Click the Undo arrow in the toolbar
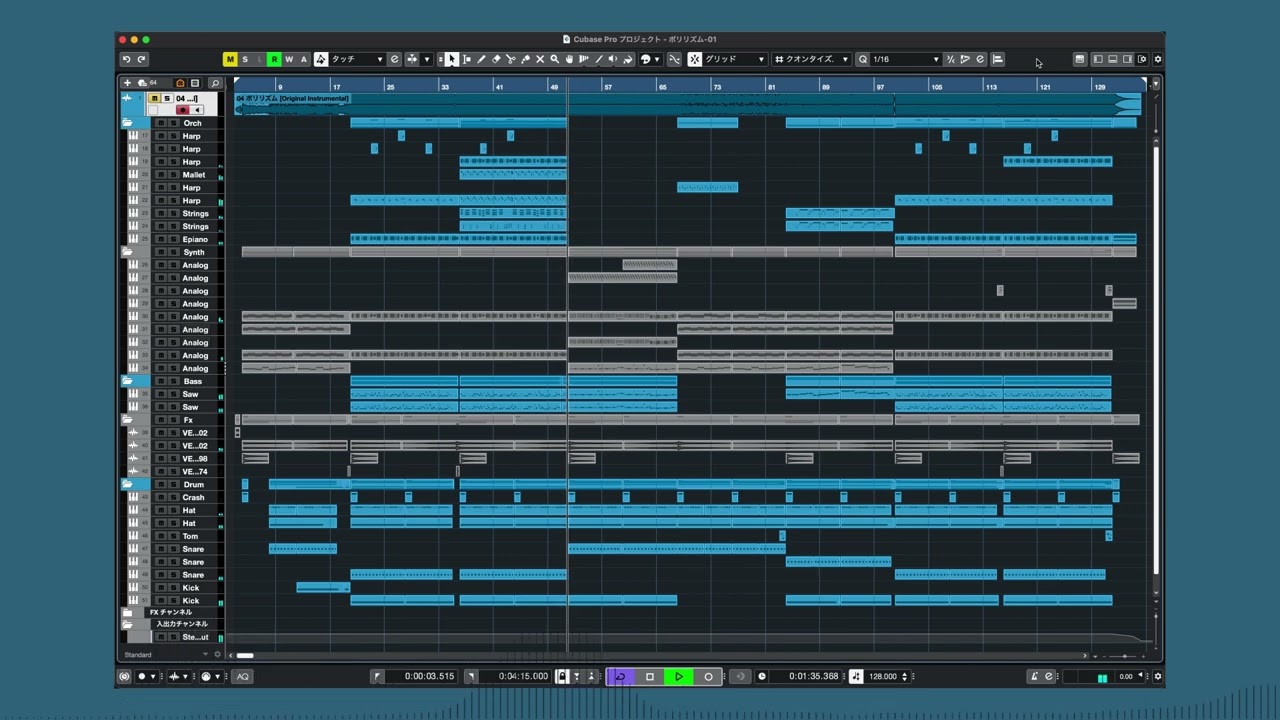 pyautogui.click(x=126, y=59)
